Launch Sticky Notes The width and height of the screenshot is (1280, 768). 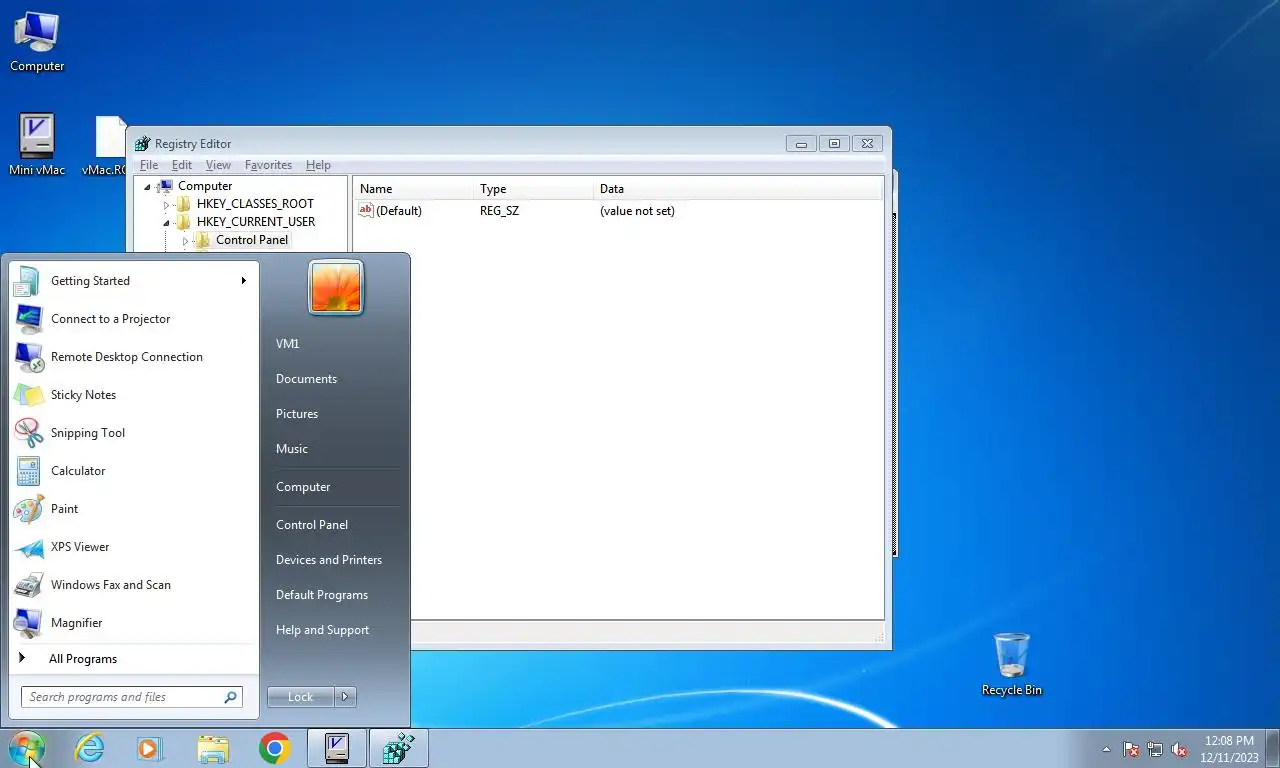pyautogui.click(x=134, y=395)
